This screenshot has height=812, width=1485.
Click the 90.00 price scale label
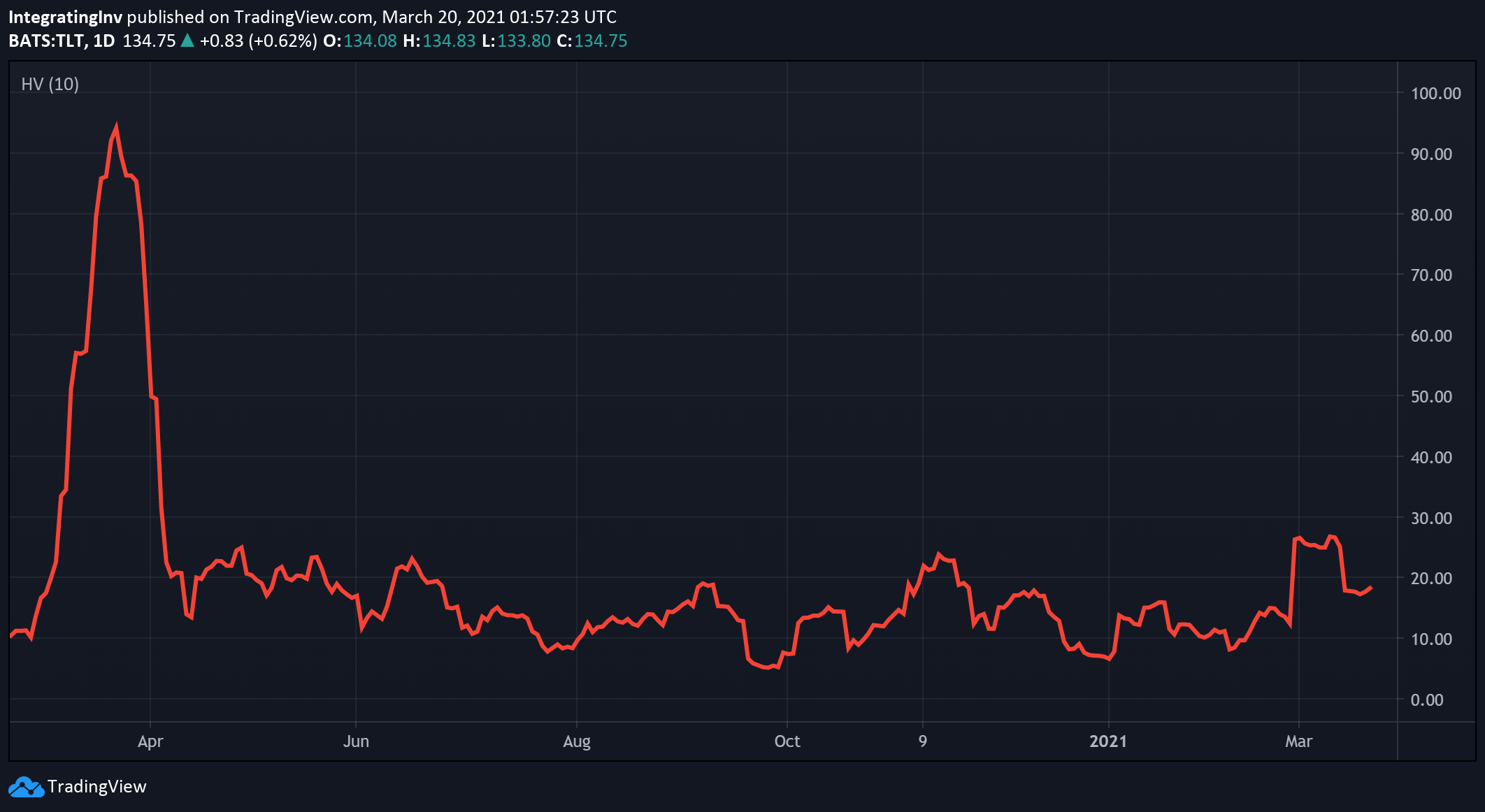(x=1431, y=154)
